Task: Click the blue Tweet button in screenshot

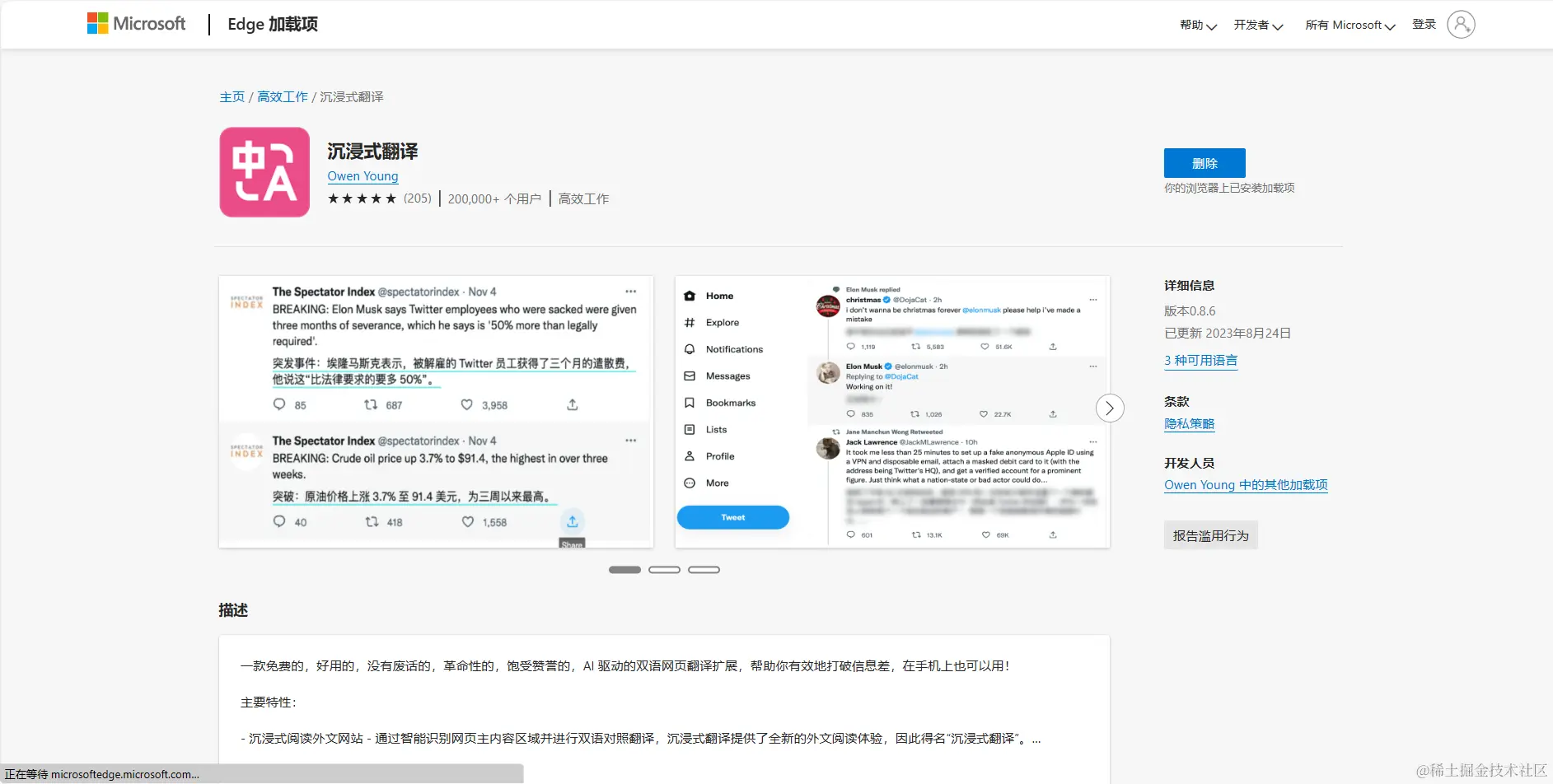Action: [x=733, y=517]
